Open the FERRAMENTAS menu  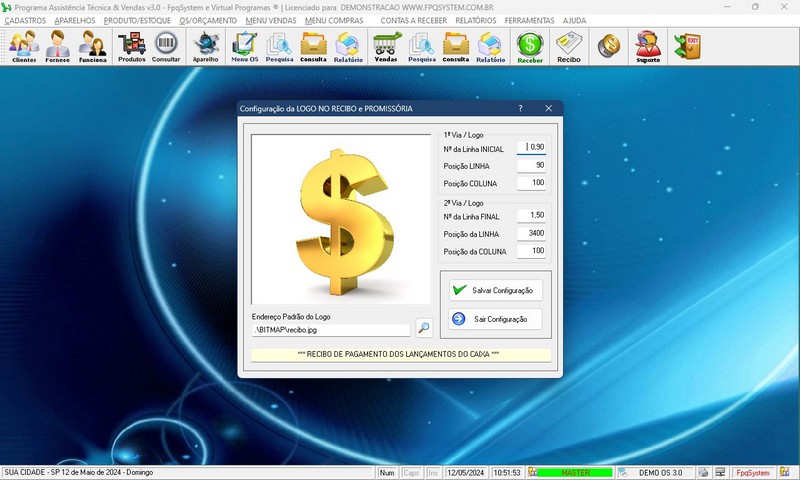point(531,20)
